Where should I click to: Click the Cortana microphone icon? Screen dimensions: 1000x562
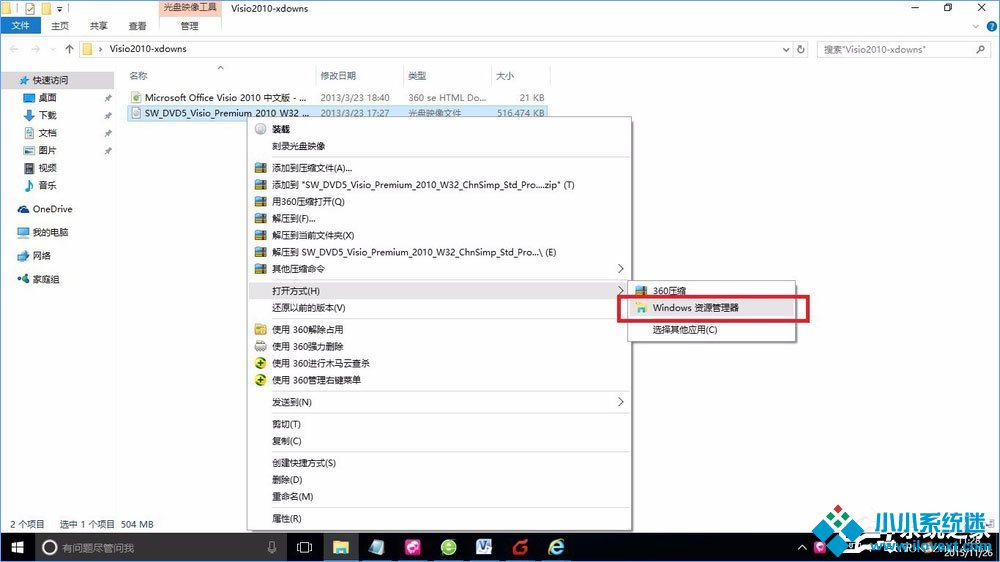[x=272, y=547]
